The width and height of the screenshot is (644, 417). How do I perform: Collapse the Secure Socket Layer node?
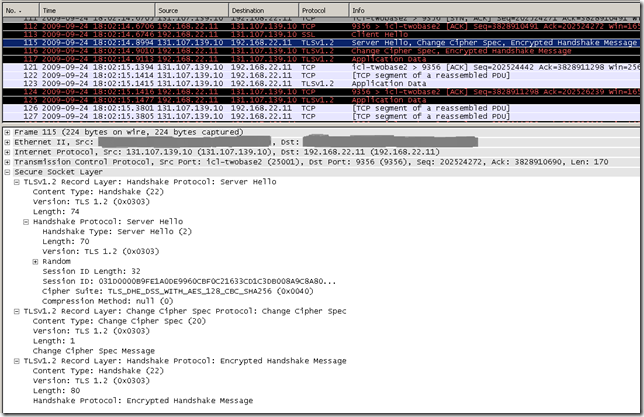tap(7, 172)
